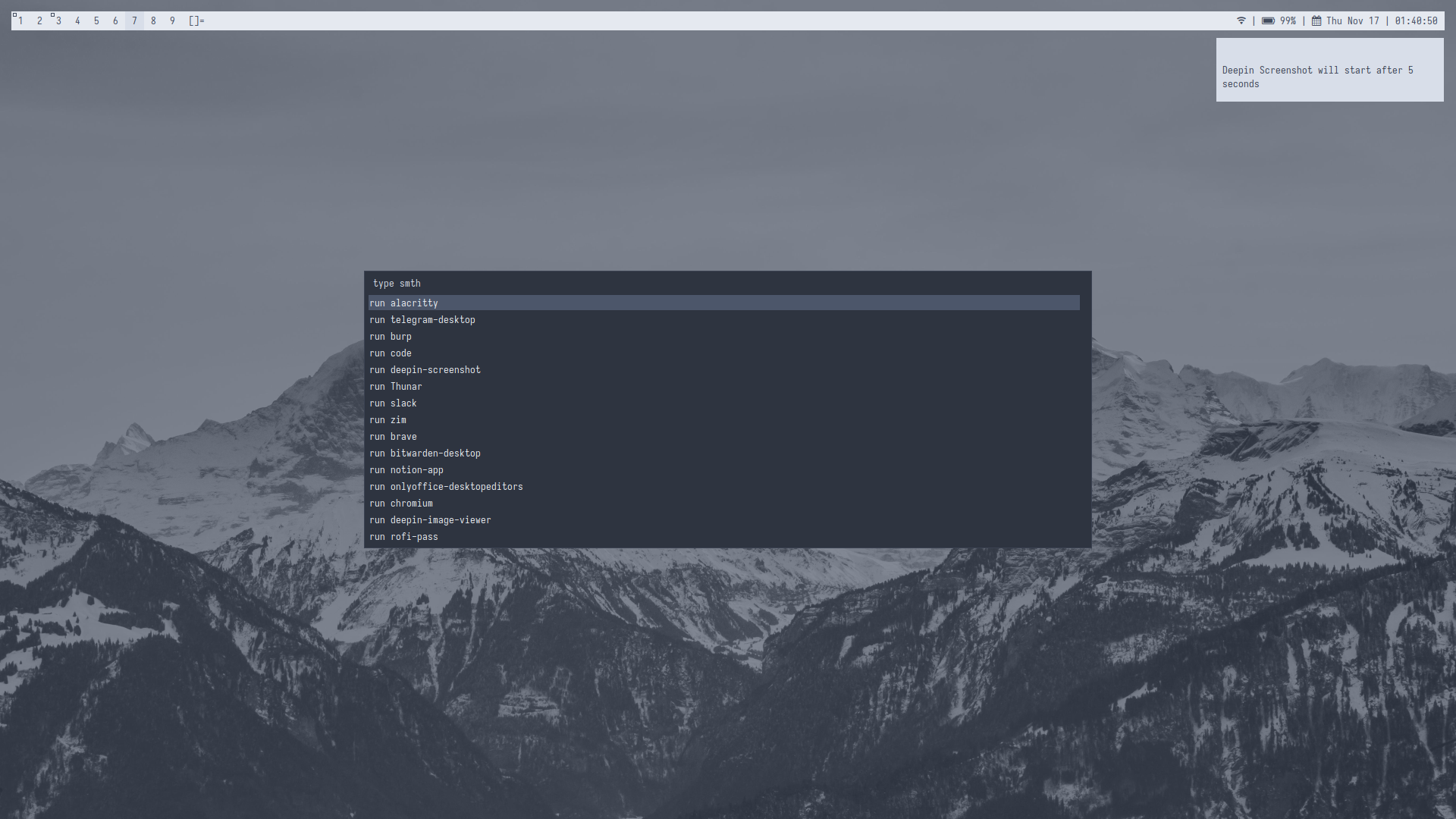1456x819 pixels.
Task: Click the calendar icon in the status bar
Action: pos(1316,20)
